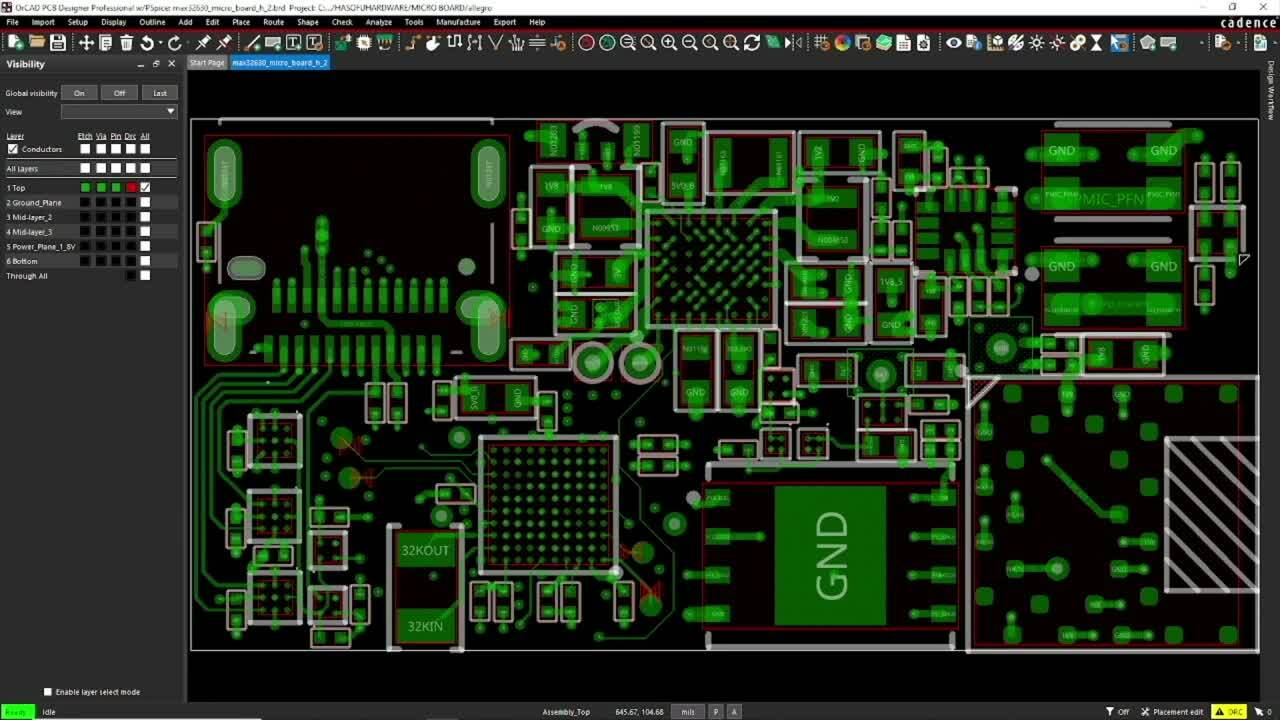Screen dimensions: 1280x720
Task: Open the mils units dropdown in status bar
Action: (688, 711)
